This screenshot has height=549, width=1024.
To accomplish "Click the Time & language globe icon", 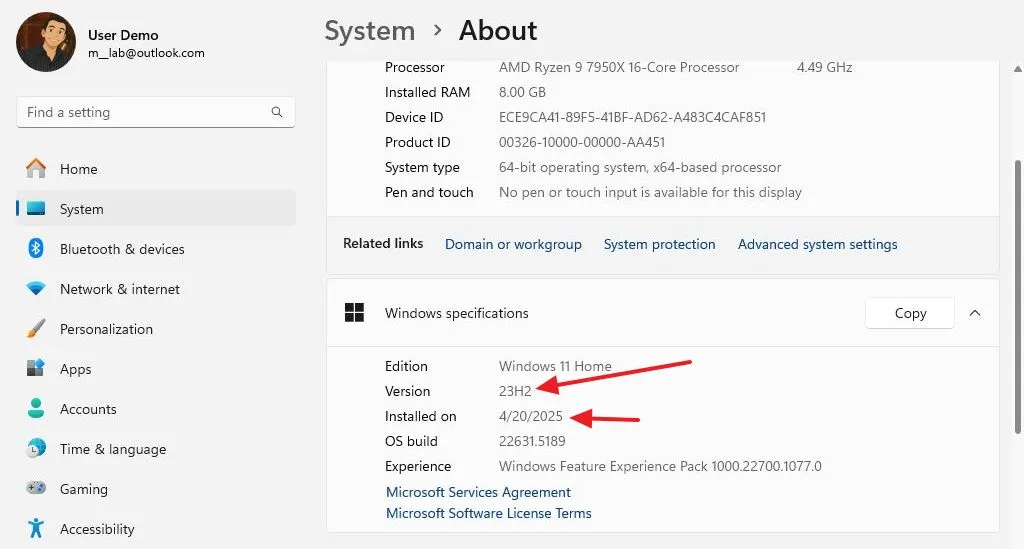I will (36, 448).
